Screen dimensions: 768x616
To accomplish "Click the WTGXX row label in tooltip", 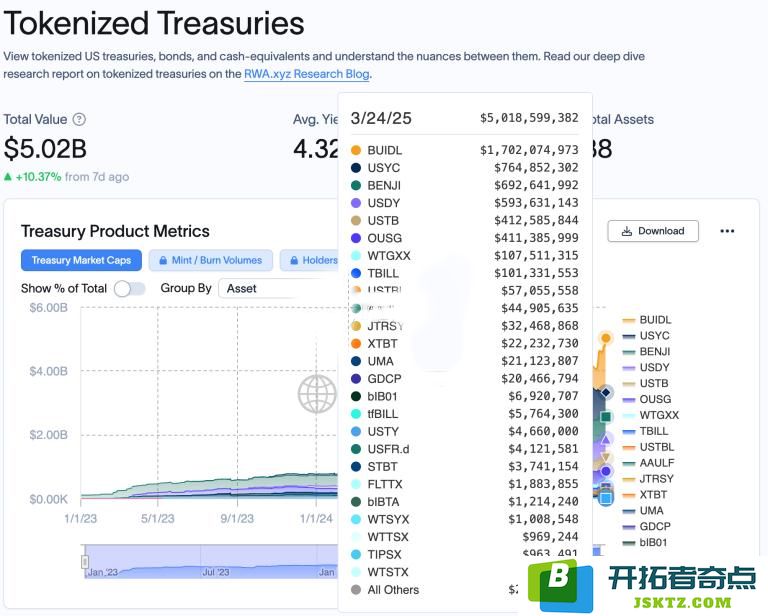I will pos(389,256).
